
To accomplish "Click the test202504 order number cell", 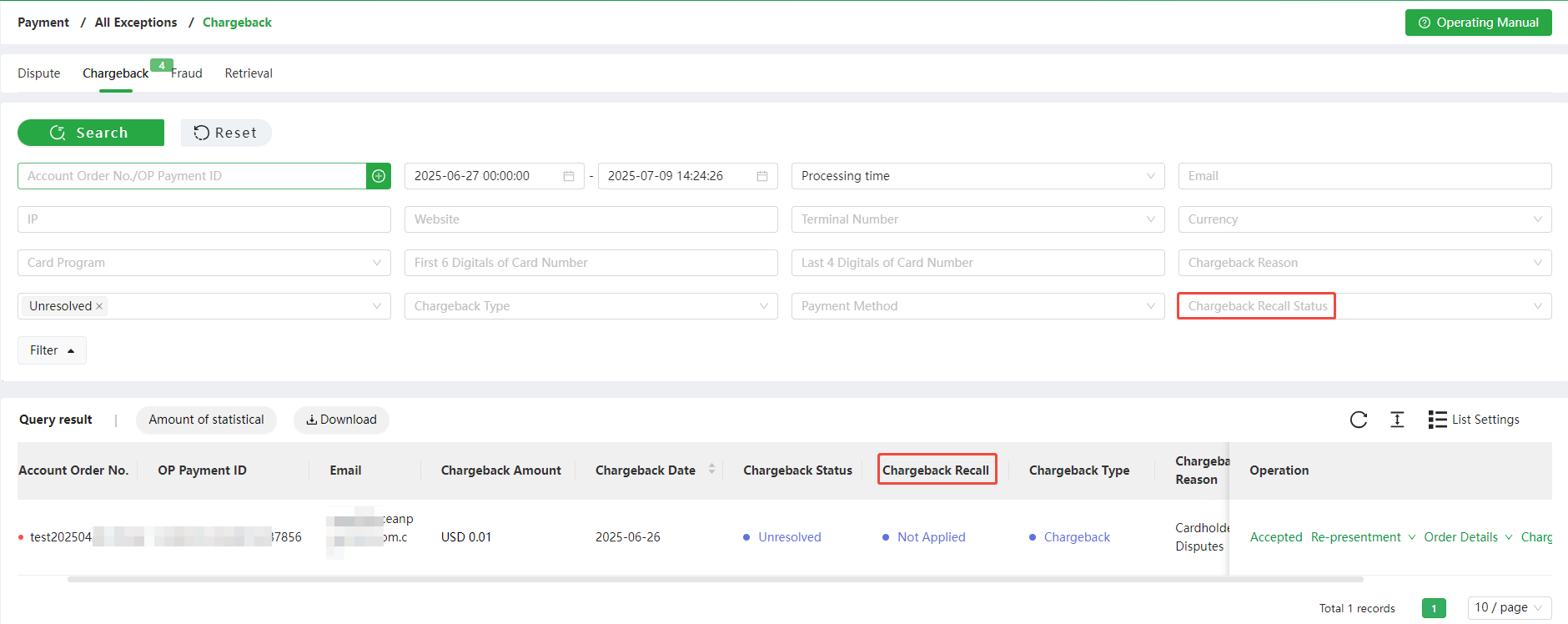I will coord(61,537).
